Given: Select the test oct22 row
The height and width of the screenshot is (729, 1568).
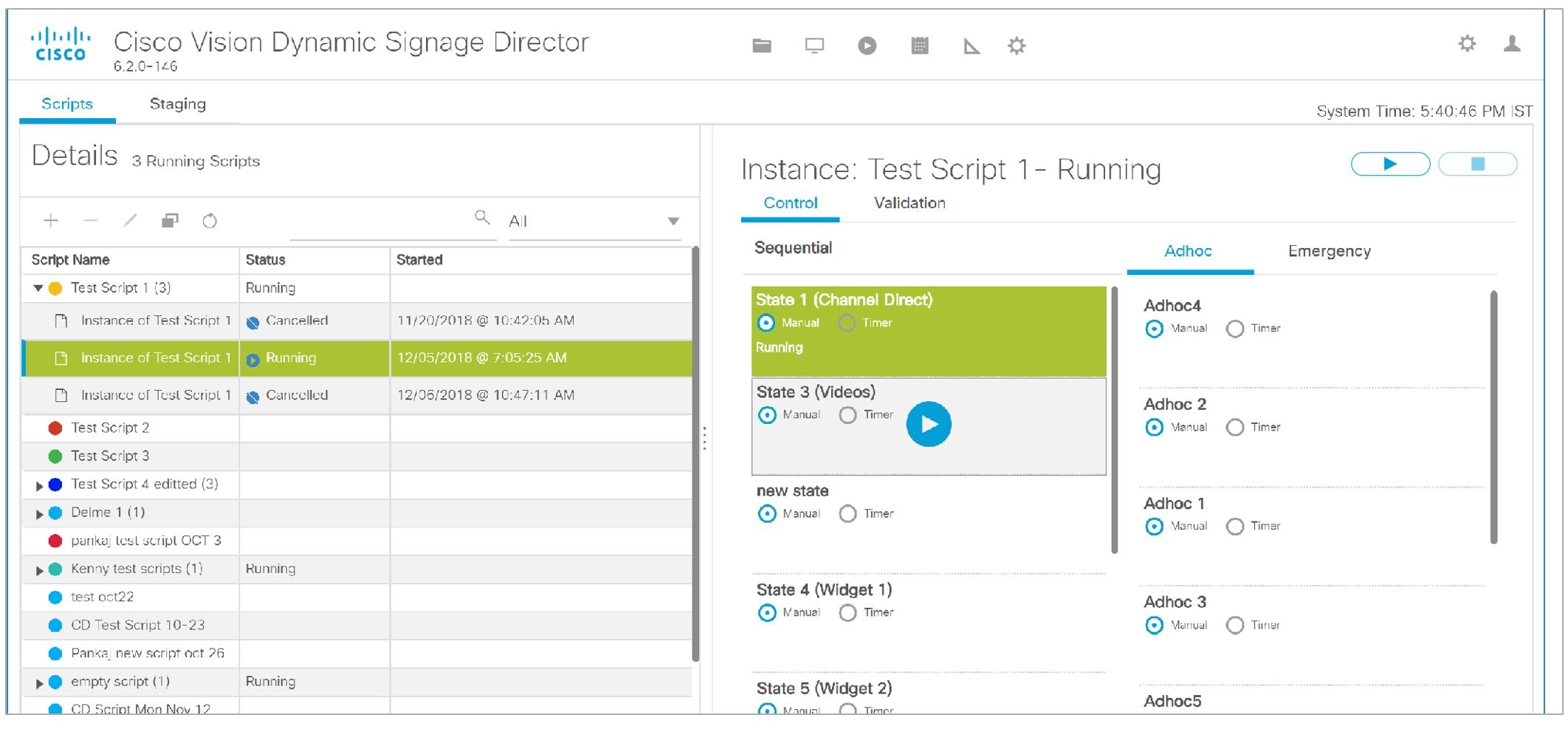Looking at the screenshot, I should [357, 598].
